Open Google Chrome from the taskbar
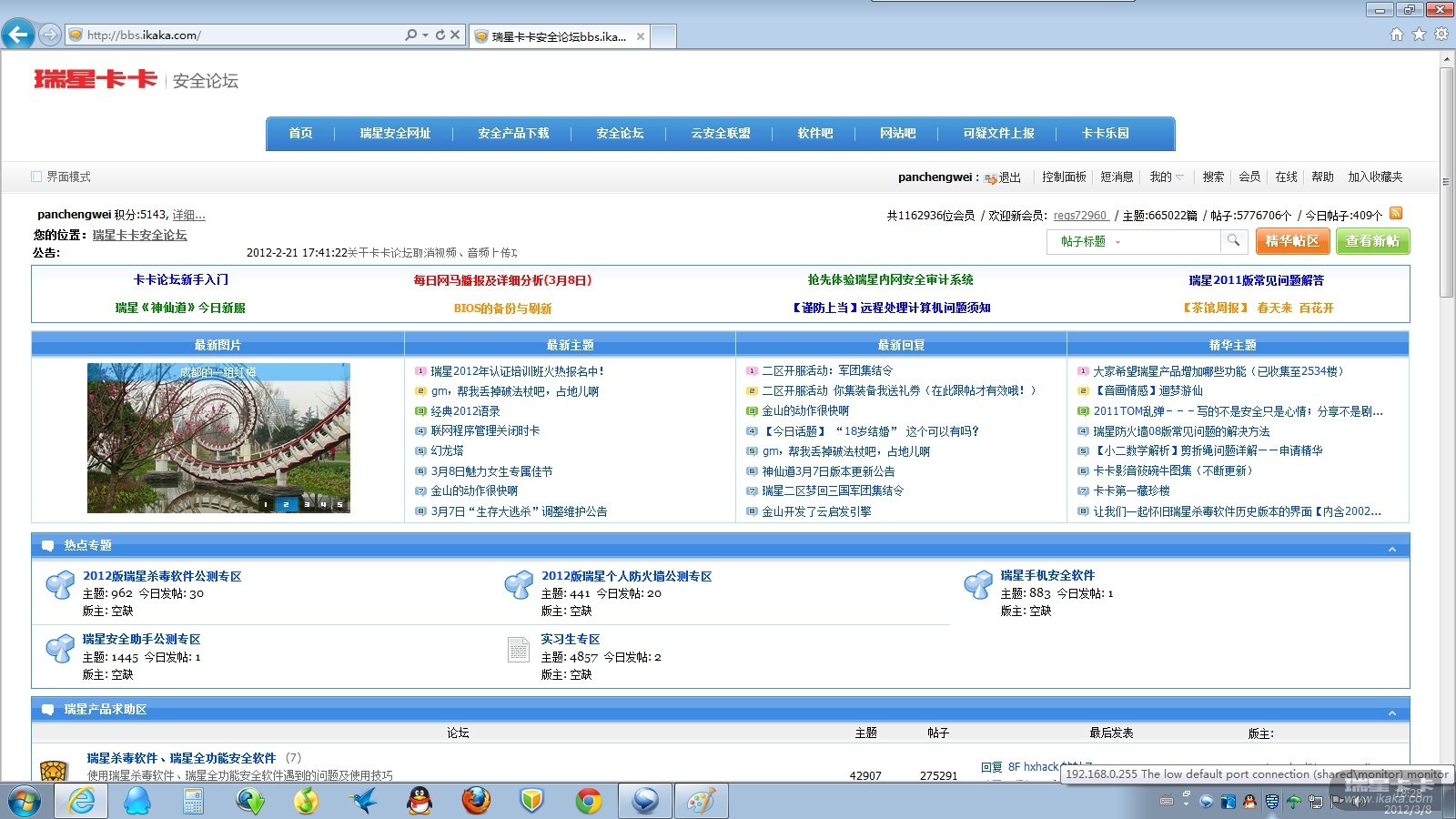1456x819 pixels. pyautogui.click(x=589, y=801)
